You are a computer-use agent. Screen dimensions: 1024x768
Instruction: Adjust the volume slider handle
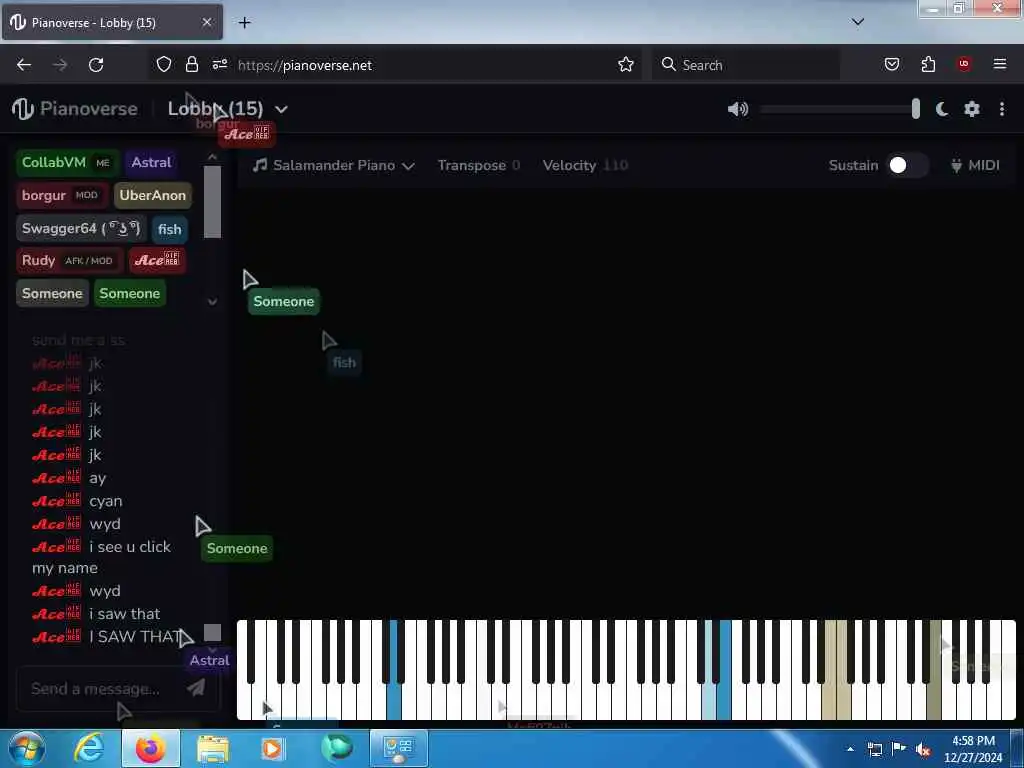click(916, 109)
